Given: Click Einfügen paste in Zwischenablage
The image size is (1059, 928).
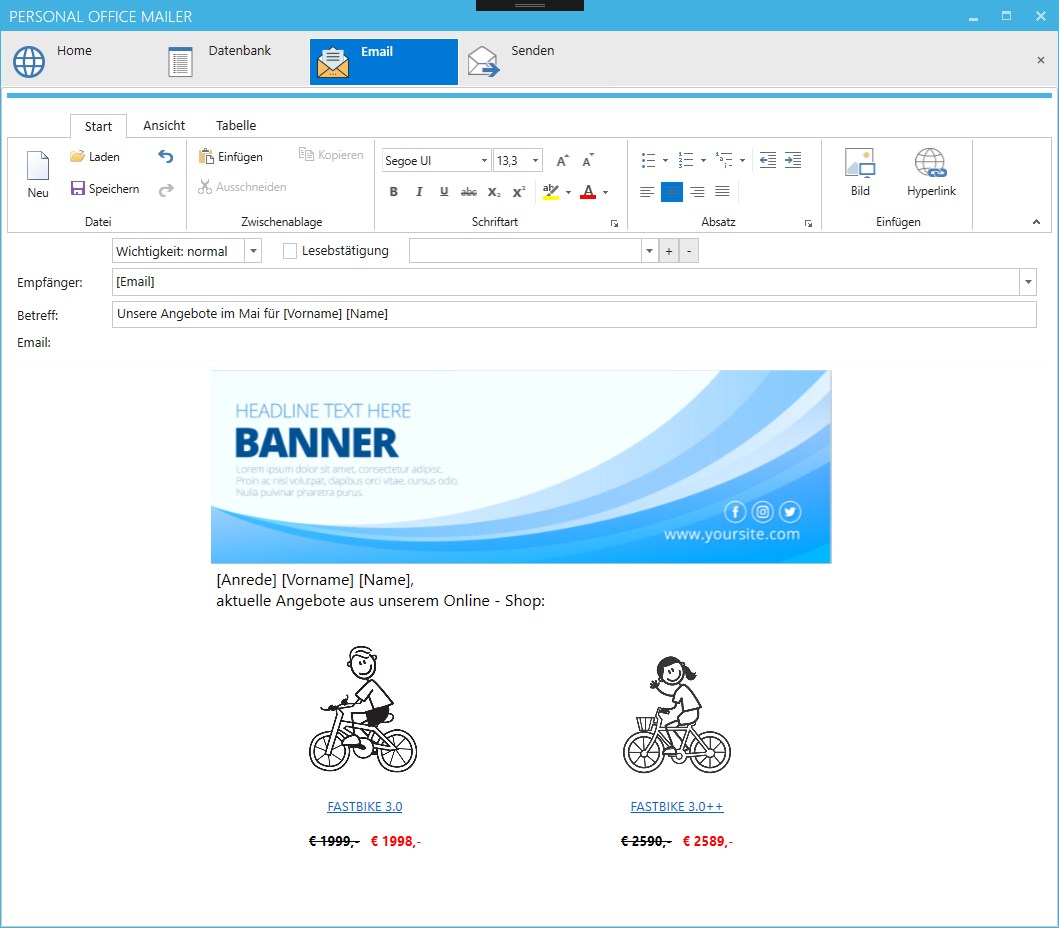Looking at the screenshot, I should pos(231,156).
